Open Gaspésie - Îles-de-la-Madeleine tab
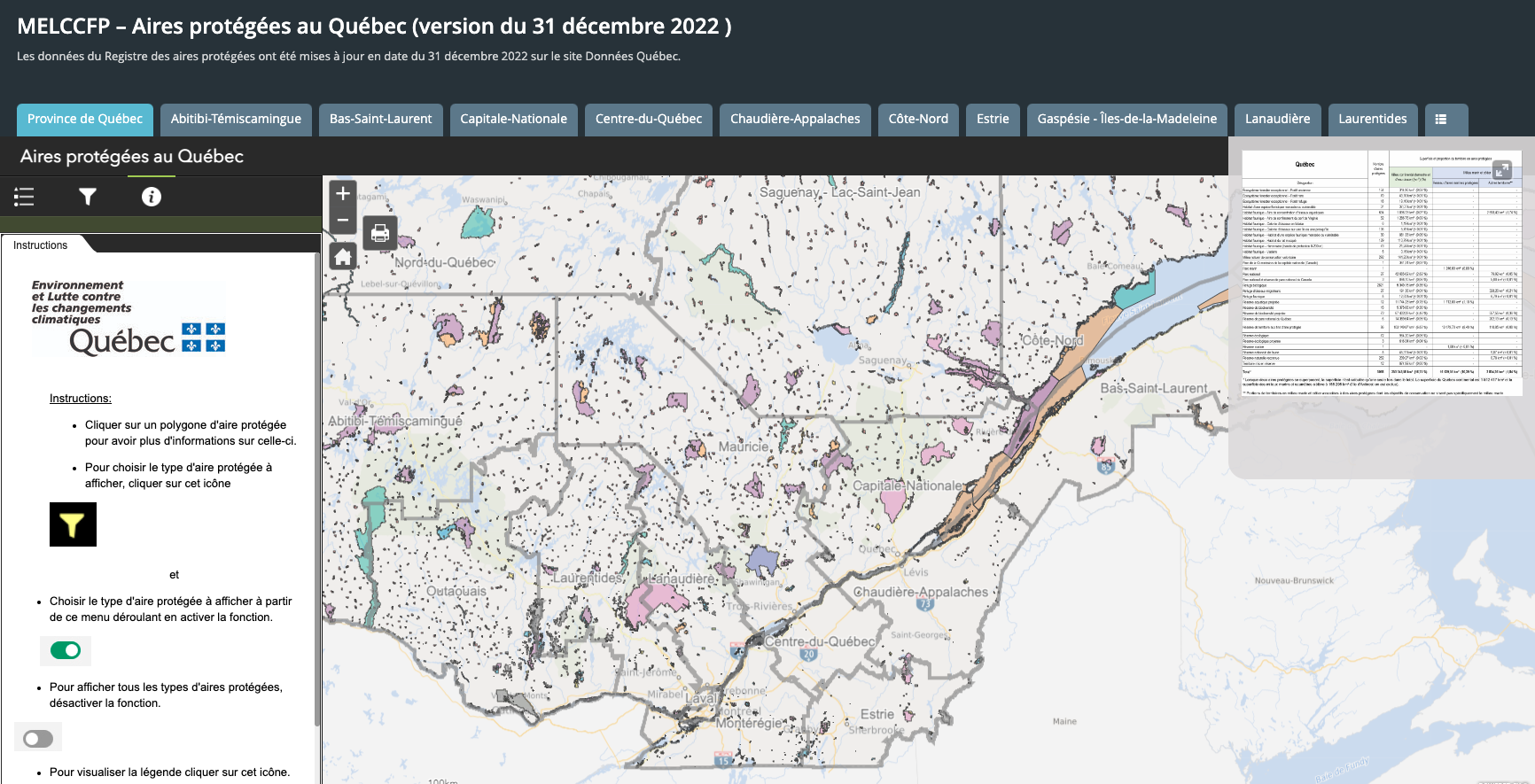This screenshot has height=784, width=1535. (1127, 120)
